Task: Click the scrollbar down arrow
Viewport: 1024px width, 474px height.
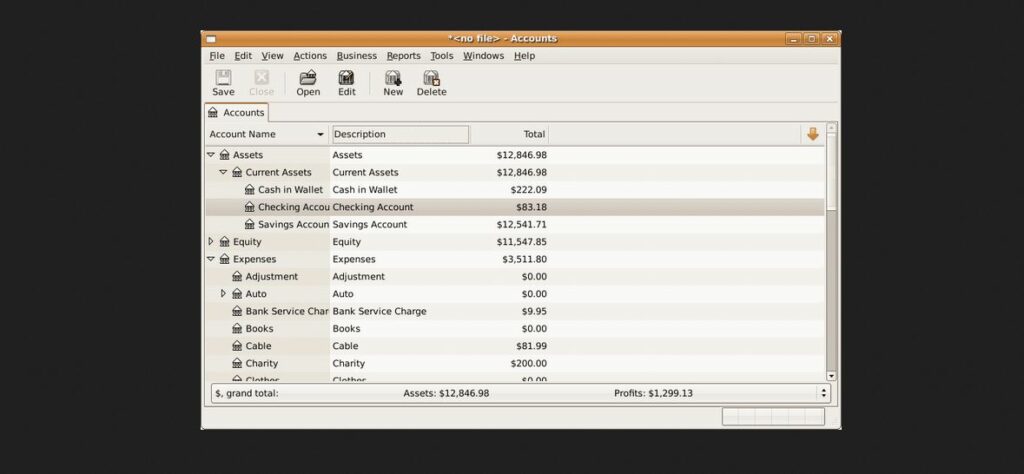Action: pyautogui.click(x=831, y=376)
